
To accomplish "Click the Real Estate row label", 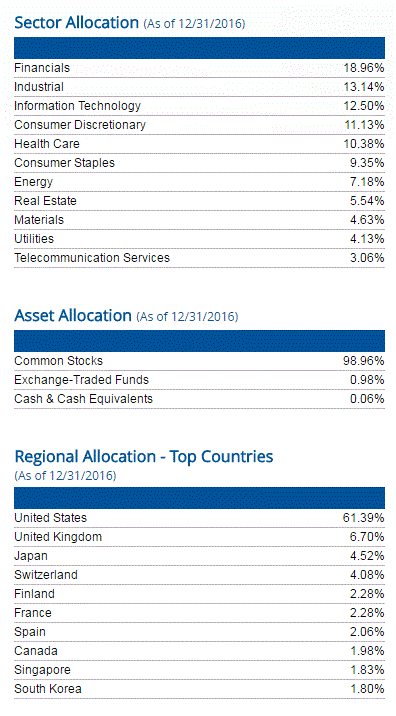I will (x=45, y=201).
